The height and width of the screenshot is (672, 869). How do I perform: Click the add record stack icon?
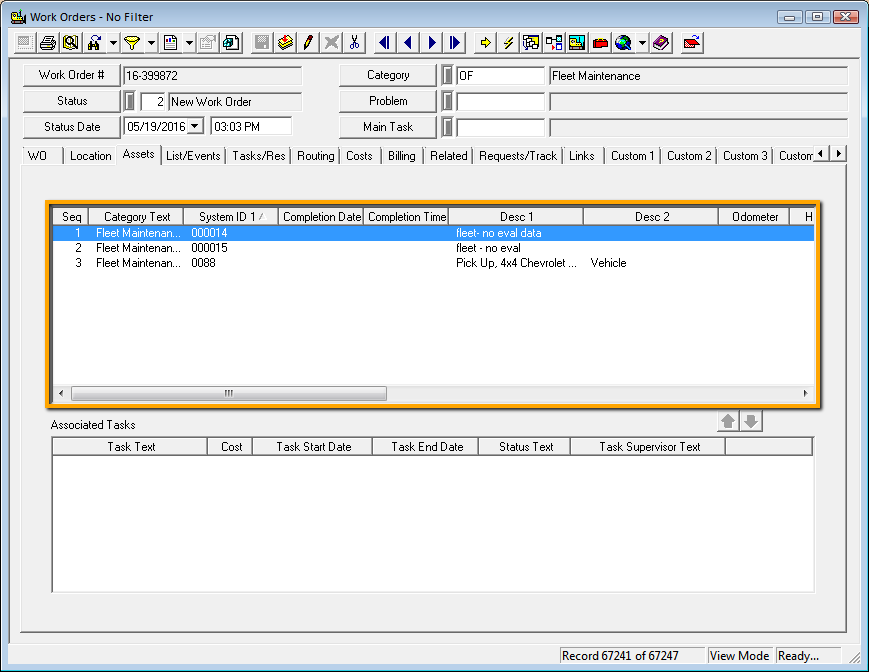click(285, 43)
